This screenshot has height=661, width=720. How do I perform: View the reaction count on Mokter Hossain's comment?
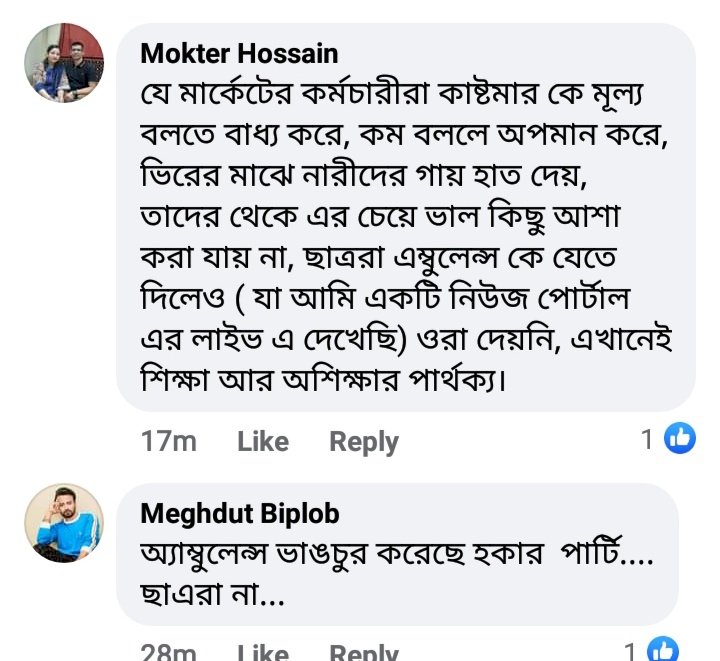(647, 439)
